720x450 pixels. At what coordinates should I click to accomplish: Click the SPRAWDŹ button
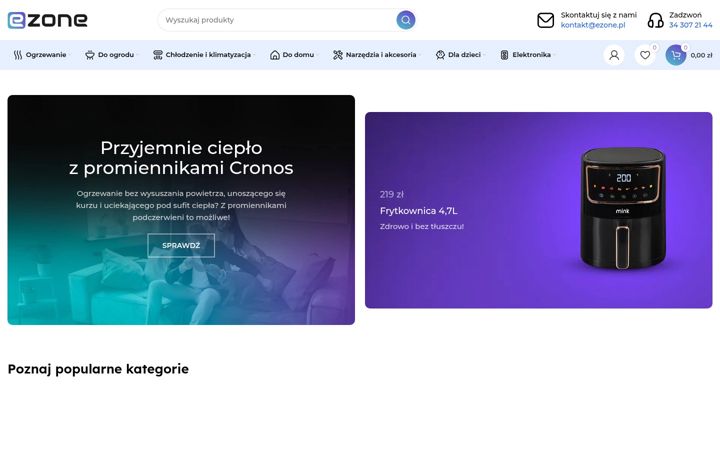click(181, 246)
